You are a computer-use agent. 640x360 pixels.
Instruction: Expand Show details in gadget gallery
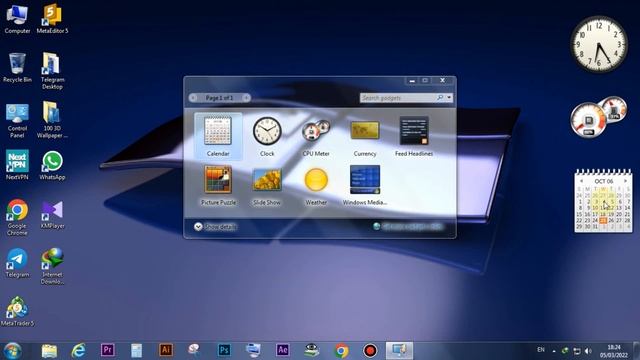215,227
